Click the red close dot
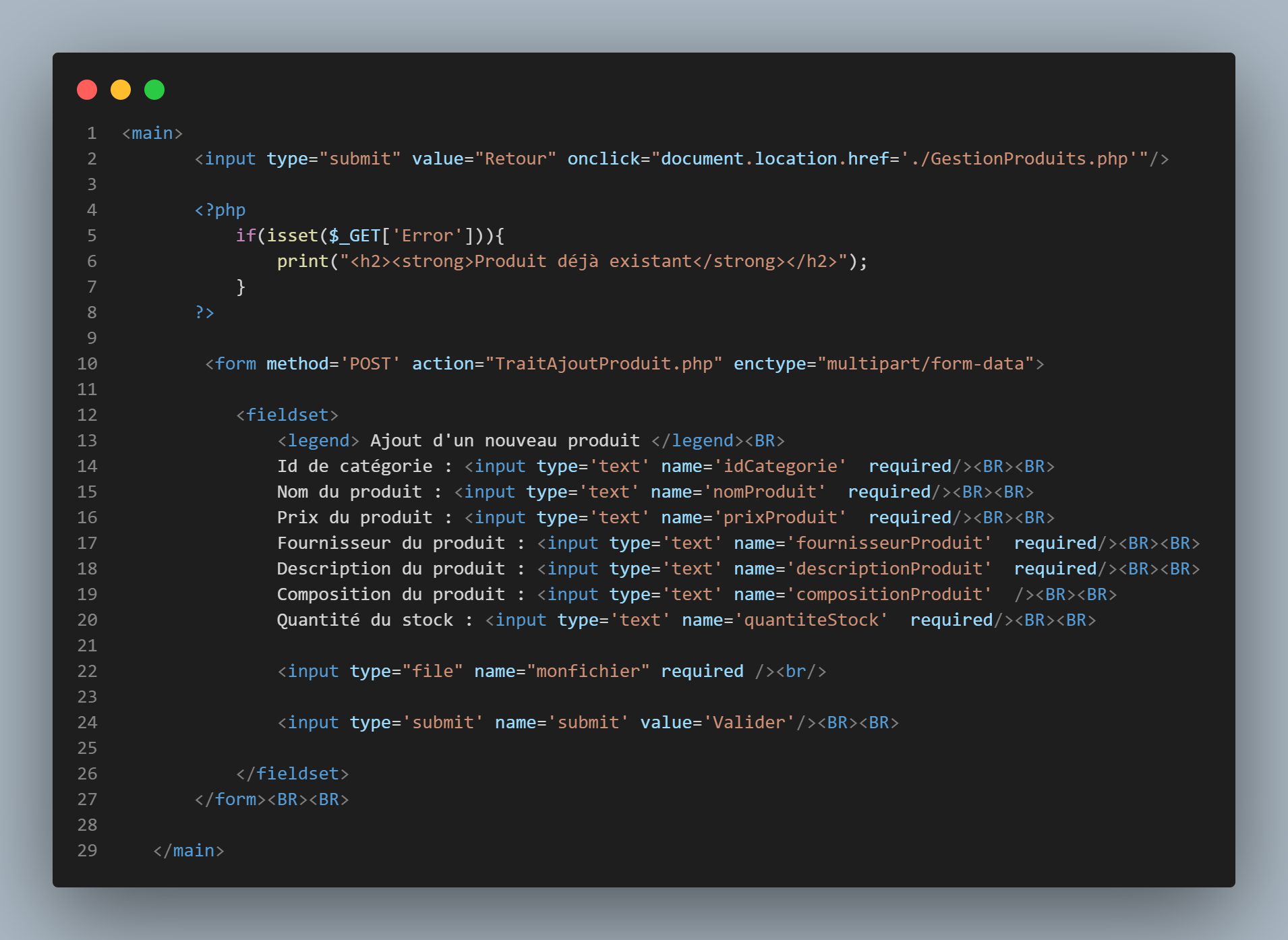This screenshot has width=1288, height=940. click(x=87, y=90)
